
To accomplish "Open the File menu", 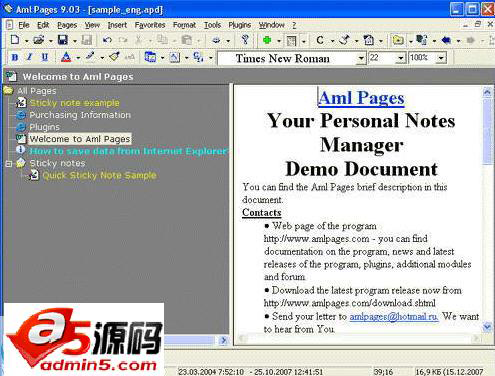I will tap(24, 25).
